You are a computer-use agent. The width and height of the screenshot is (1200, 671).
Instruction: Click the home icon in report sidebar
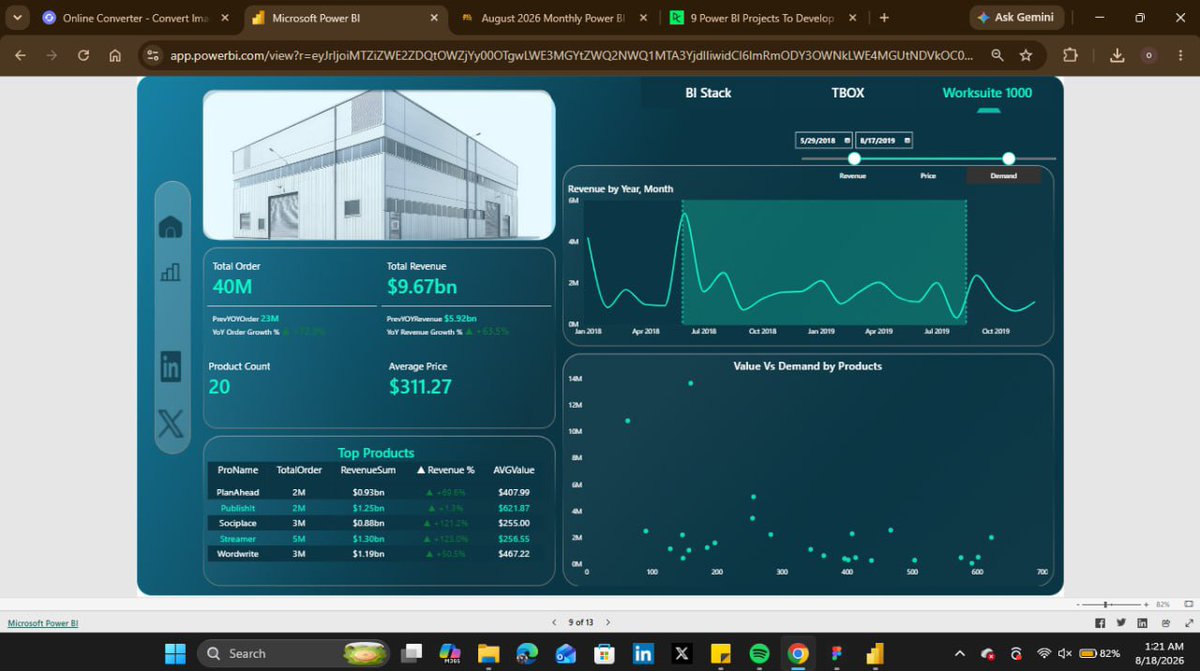coord(170,227)
